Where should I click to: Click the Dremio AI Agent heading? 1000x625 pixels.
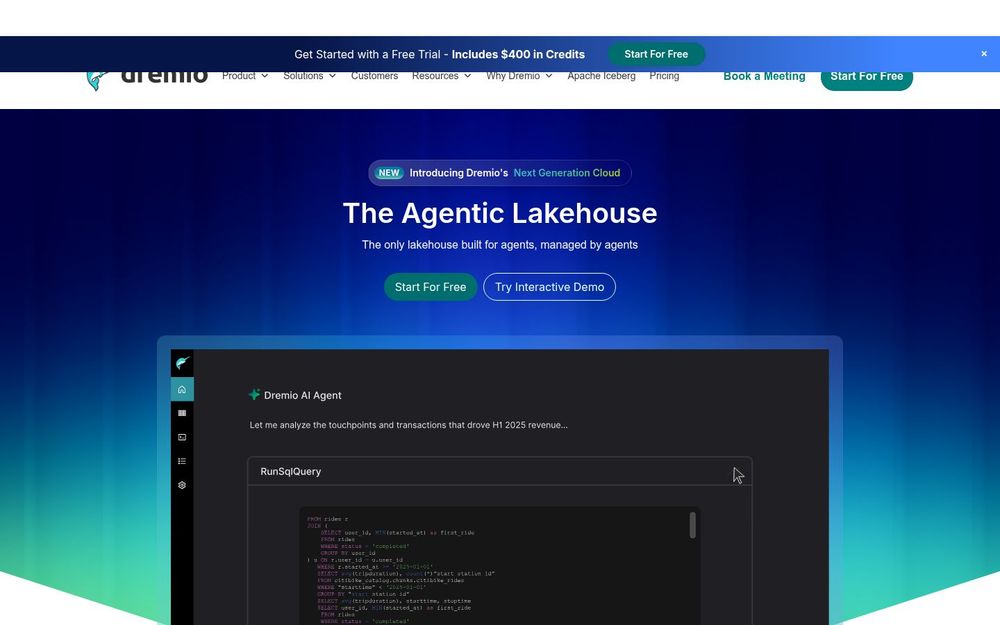302,395
